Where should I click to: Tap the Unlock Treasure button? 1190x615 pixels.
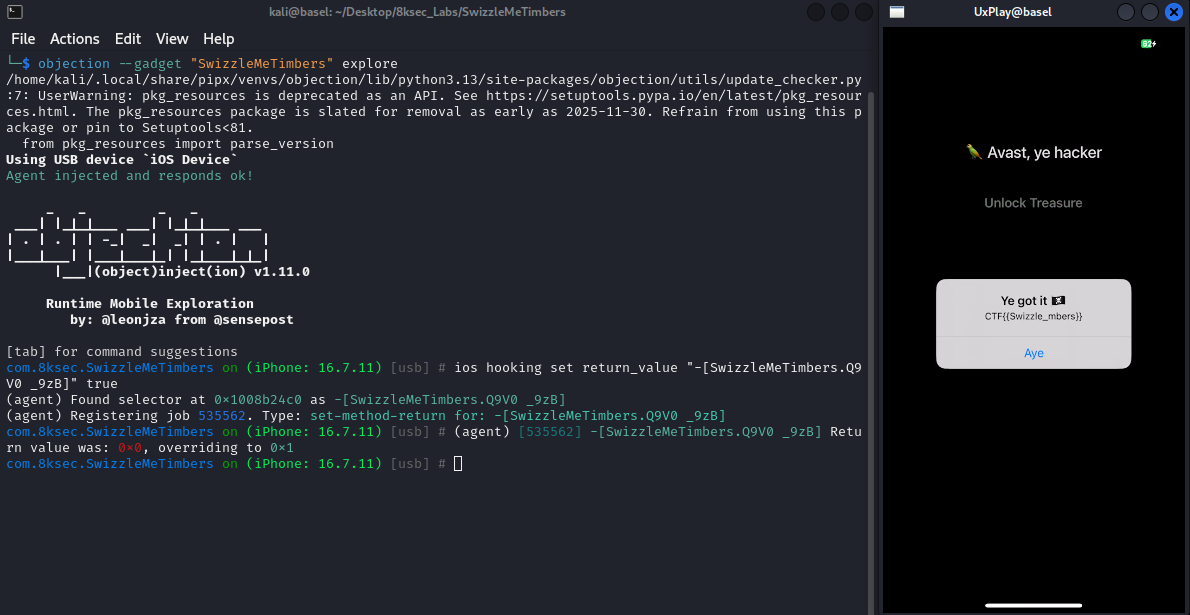[x=1033, y=203]
